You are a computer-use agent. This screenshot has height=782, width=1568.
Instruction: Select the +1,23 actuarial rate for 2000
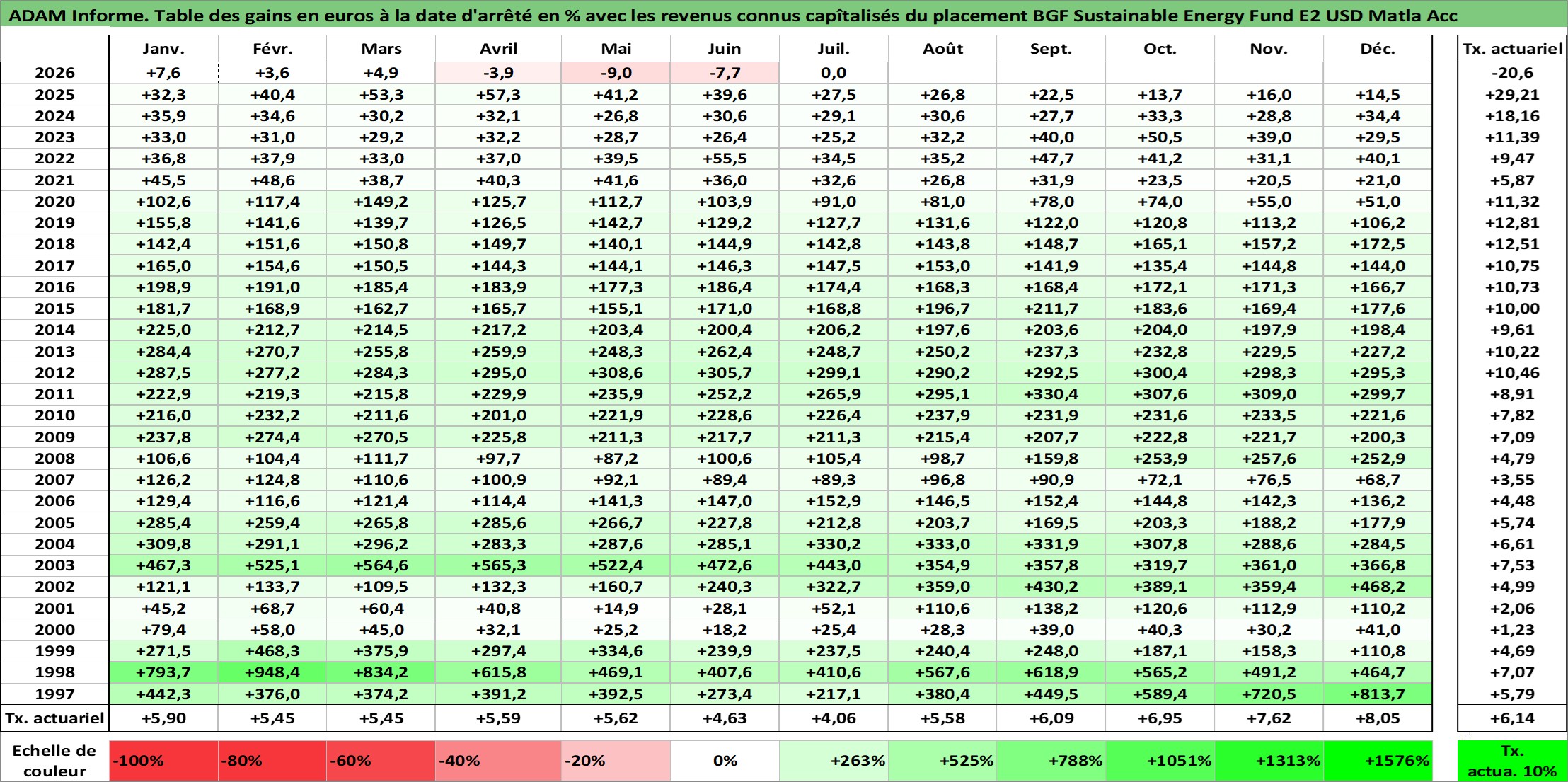pyautogui.click(x=1512, y=630)
